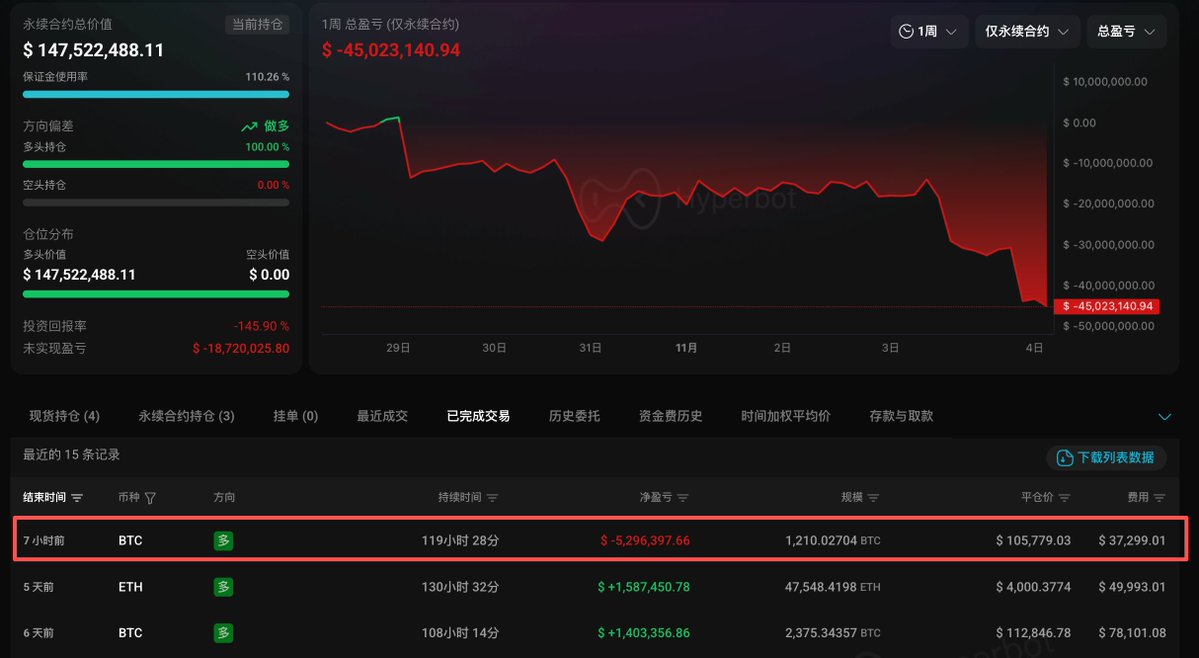The width and height of the screenshot is (1199, 658).
Task: Click the 11月 date label on chart axis
Action: (x=686, y=348)
